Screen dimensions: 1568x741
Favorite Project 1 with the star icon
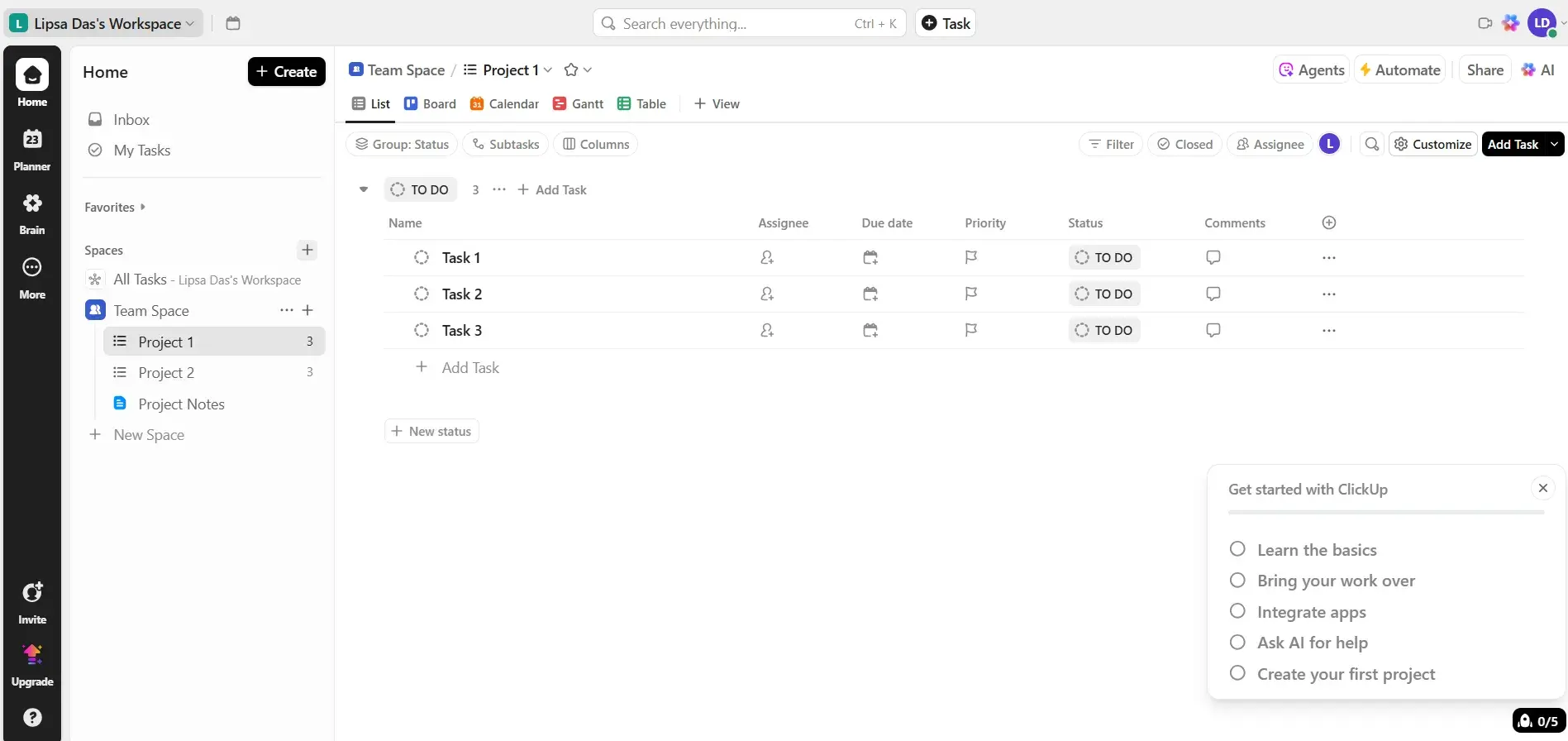[570, 70]
